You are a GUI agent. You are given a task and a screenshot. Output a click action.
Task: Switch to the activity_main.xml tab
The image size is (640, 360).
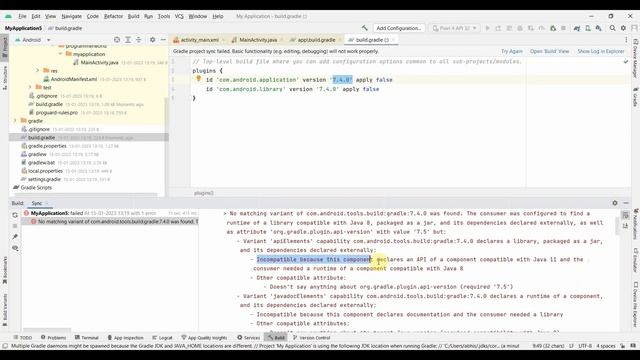pos(199,40)
